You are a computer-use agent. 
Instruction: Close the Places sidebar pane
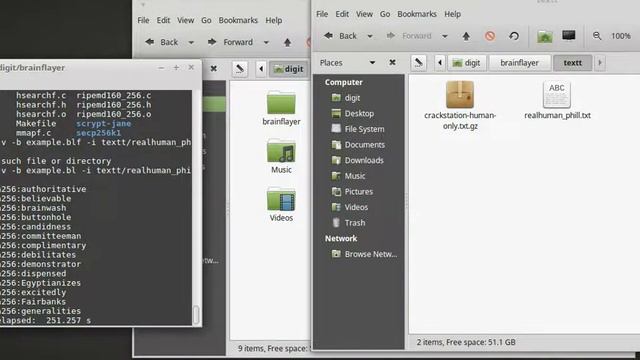coord(392,62)
